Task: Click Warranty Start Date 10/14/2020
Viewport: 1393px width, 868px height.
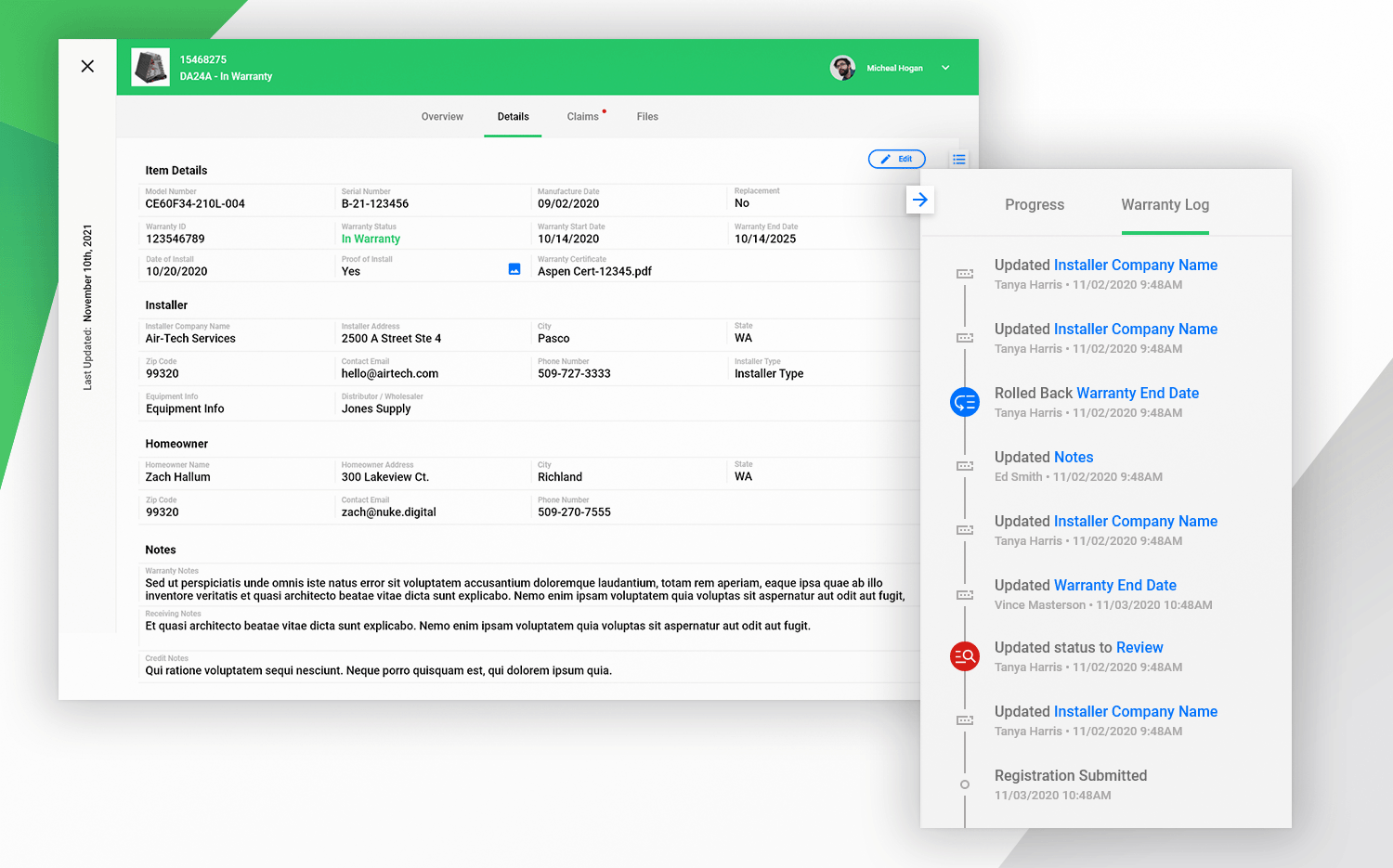Action: click(x=568, y=240)
